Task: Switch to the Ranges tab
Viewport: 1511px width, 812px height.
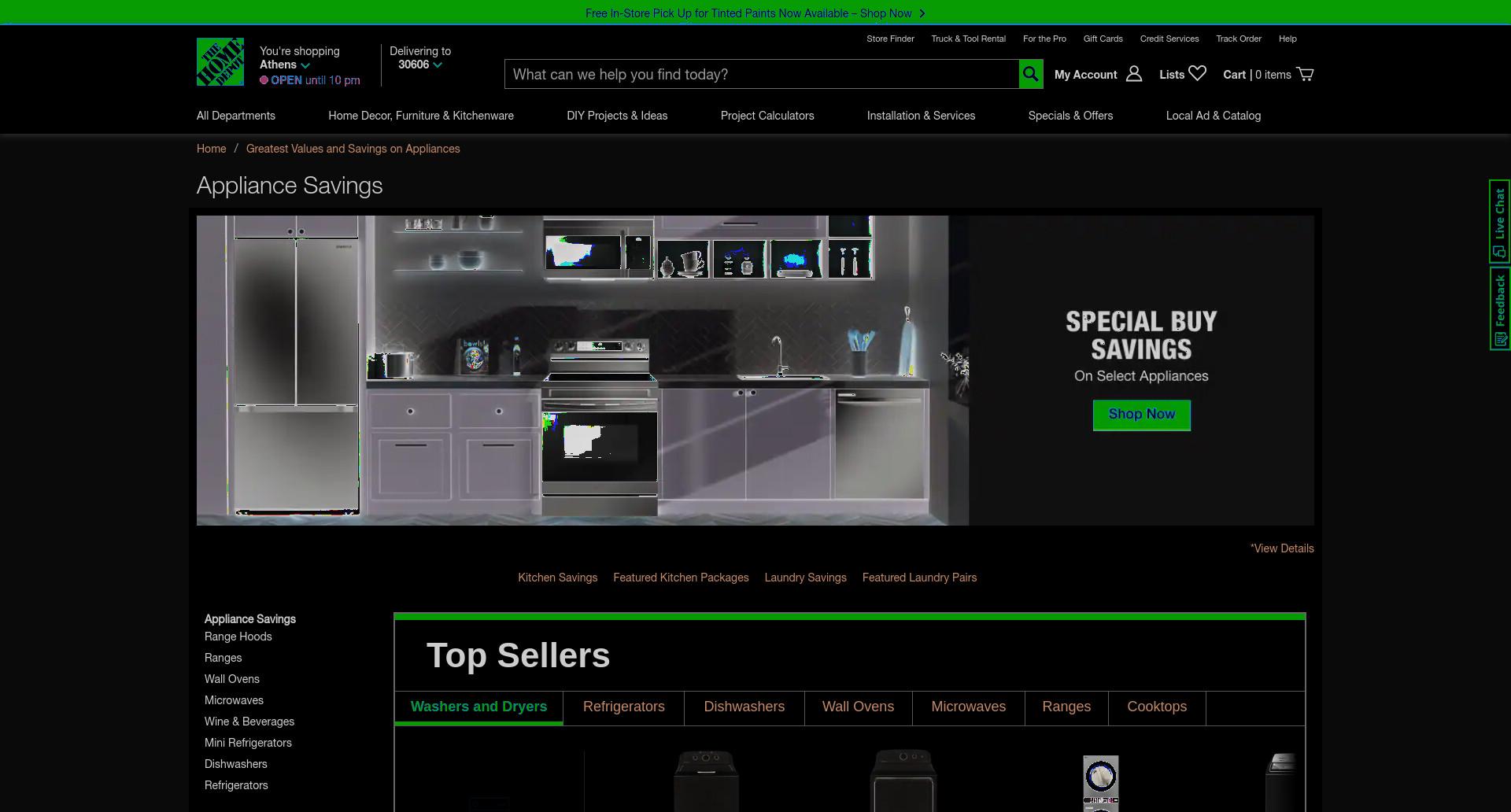Action: pos(1066,707)
